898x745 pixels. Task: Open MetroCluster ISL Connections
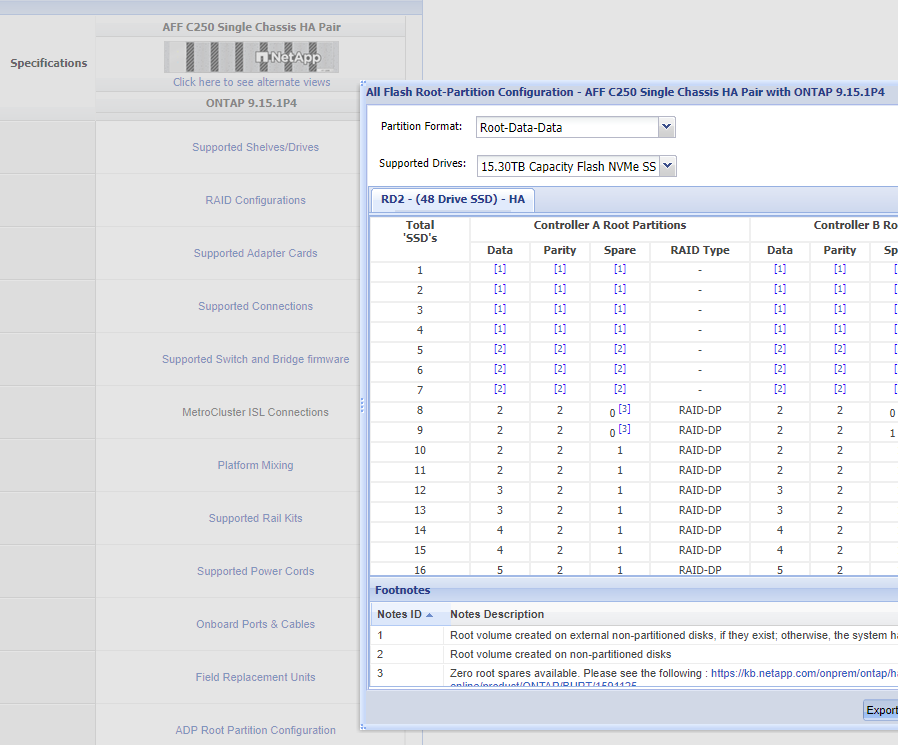(x=255, y=412)
